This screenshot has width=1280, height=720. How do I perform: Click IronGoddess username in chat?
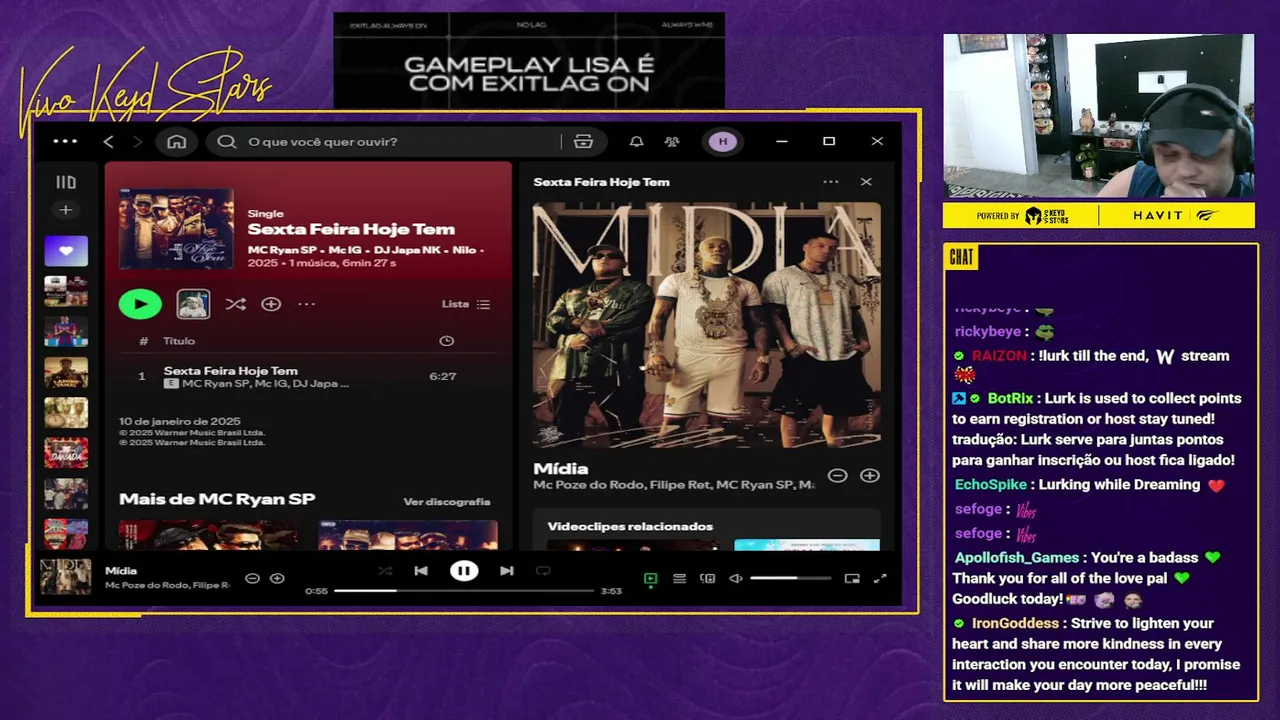point(1017,623)
